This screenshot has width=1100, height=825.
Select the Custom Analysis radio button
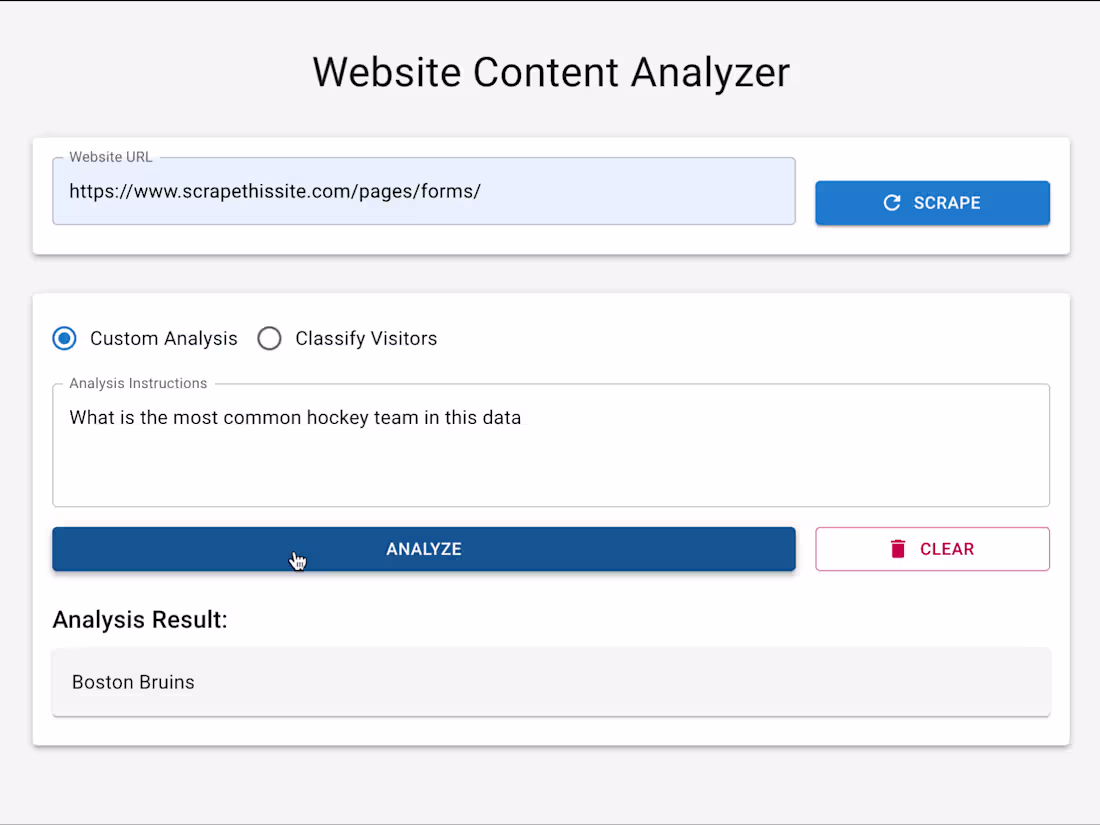click(64, 338)
